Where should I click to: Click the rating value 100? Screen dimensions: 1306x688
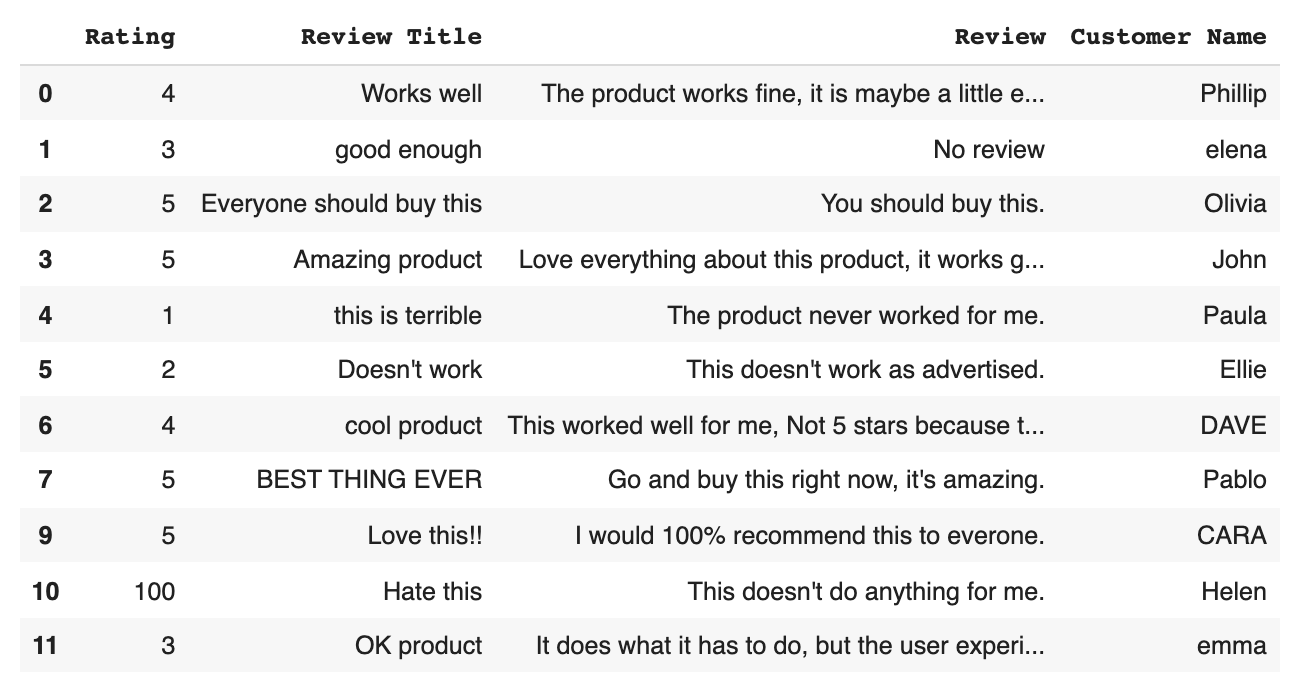[154, 591]
